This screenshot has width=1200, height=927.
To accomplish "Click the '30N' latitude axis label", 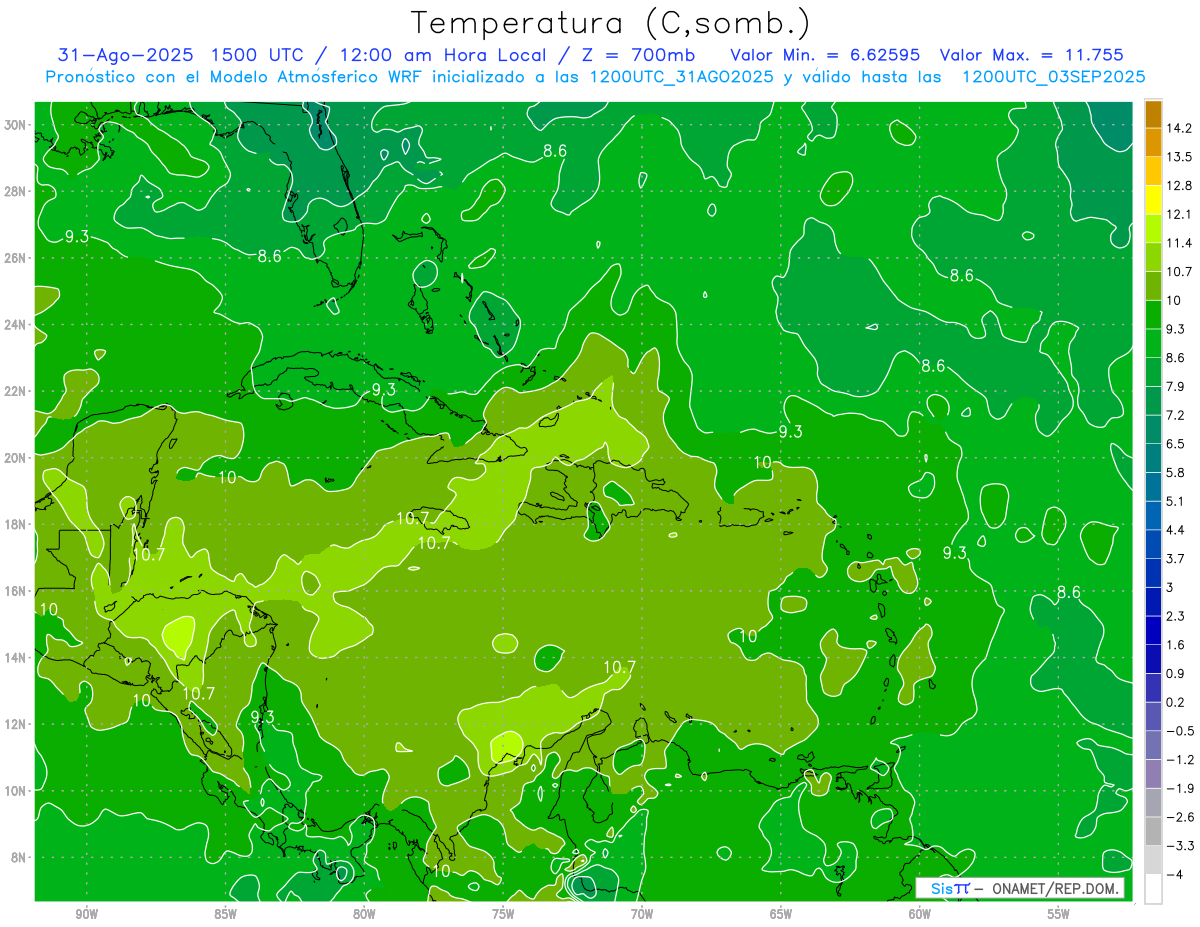I will click(x=15, y=124).
